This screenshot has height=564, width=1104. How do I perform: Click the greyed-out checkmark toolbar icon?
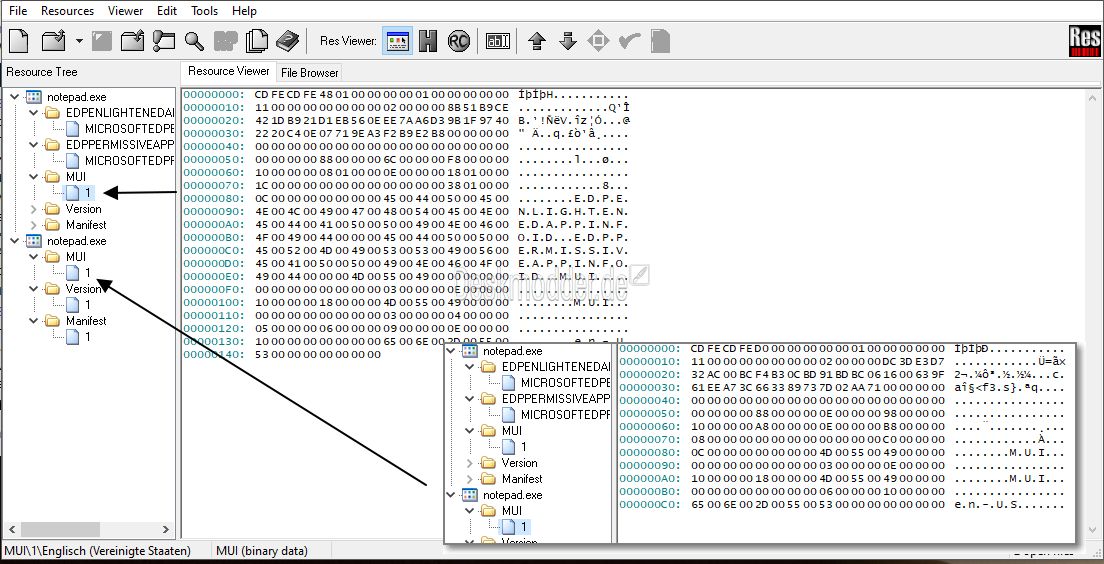[x=629, y=41]
